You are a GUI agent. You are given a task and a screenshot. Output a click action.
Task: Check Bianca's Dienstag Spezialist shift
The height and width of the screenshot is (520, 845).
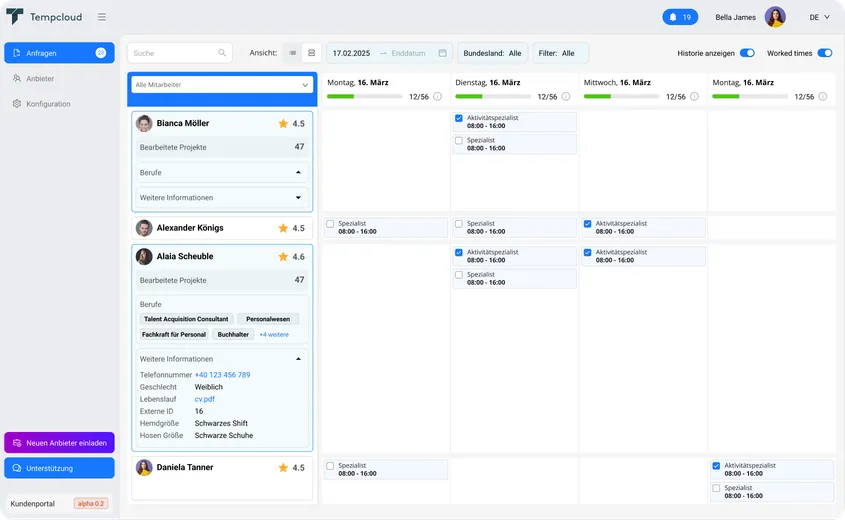(x=459, y=141)
